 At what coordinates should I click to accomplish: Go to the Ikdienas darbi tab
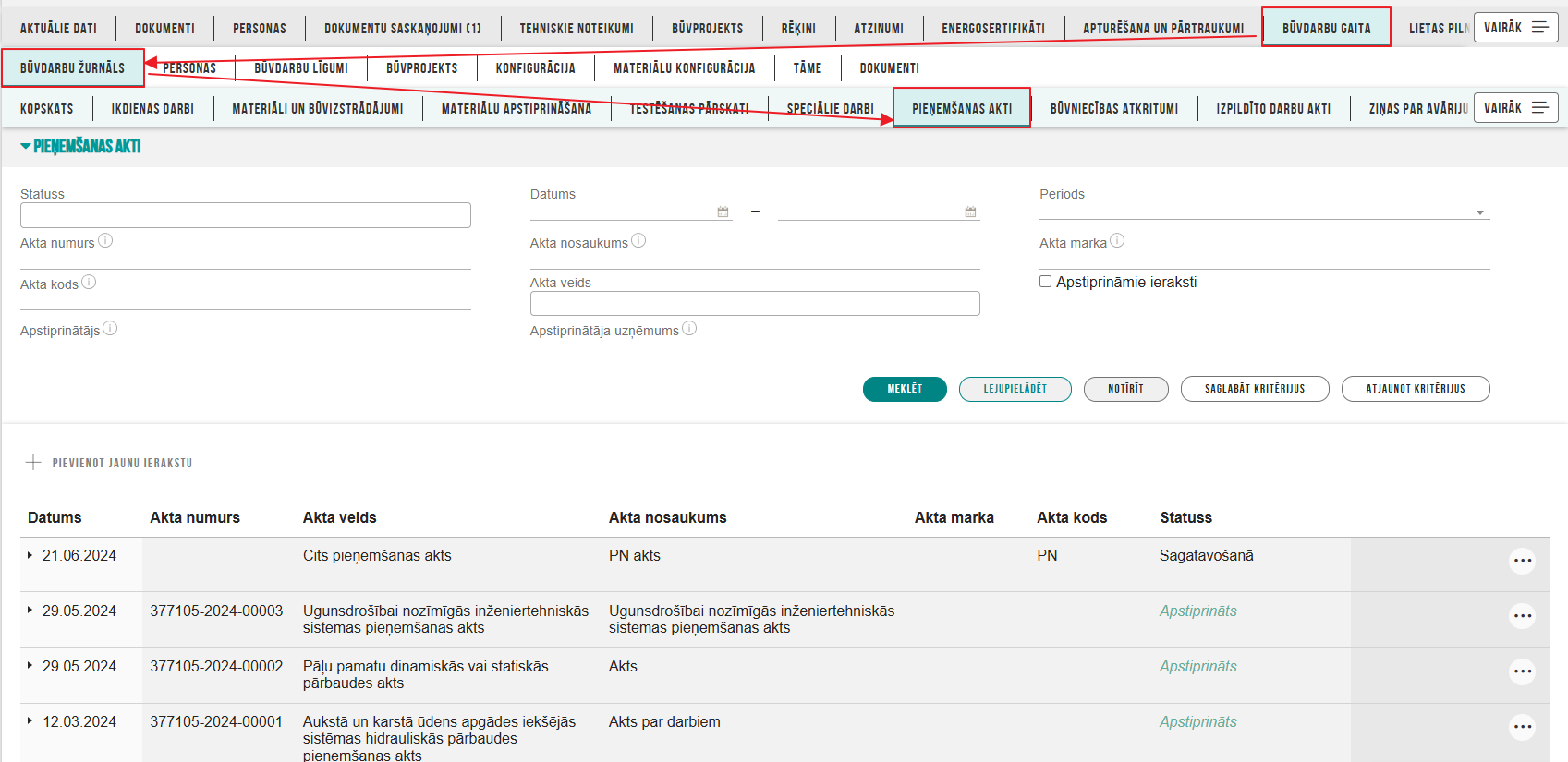(152, 109)
